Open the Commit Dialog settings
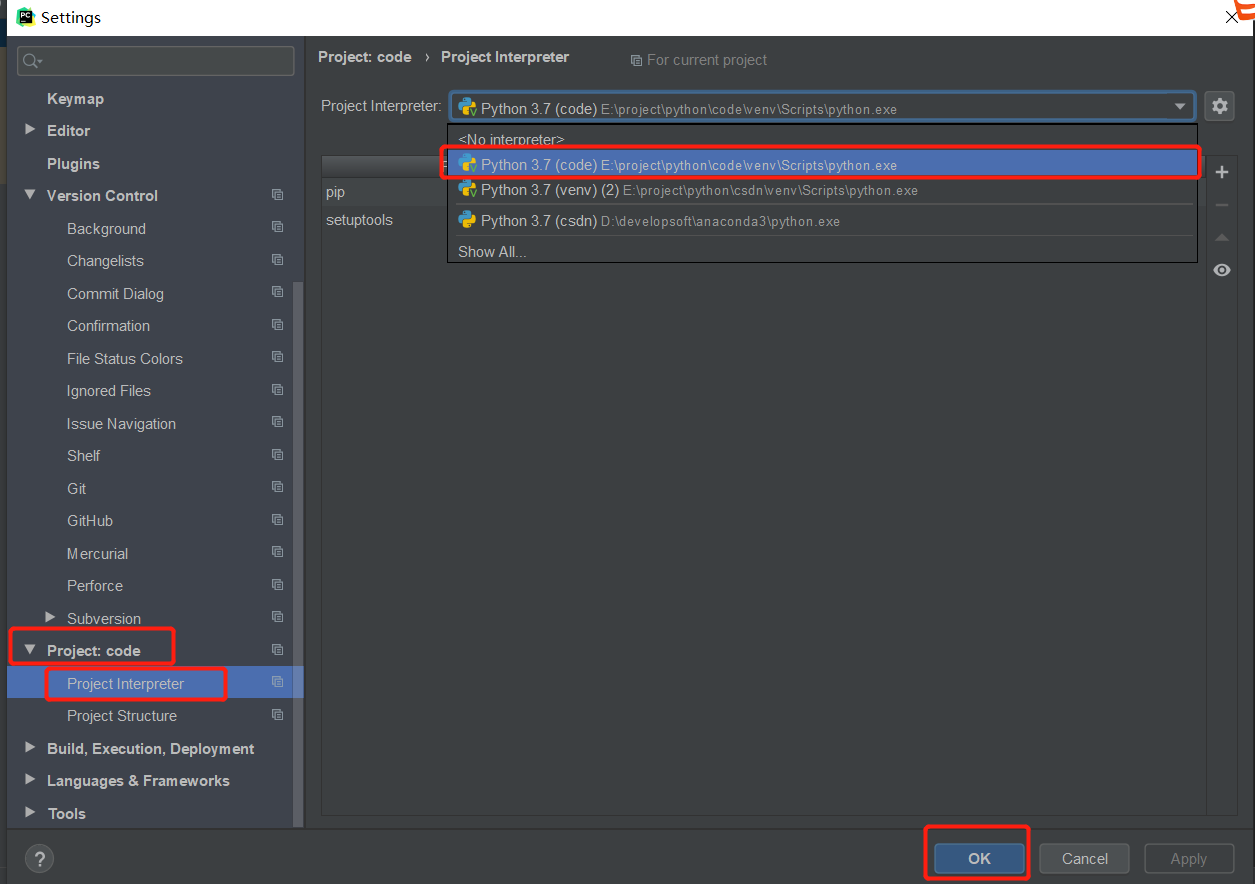The height and width of the screenshot is (884, 1255). 115,294
